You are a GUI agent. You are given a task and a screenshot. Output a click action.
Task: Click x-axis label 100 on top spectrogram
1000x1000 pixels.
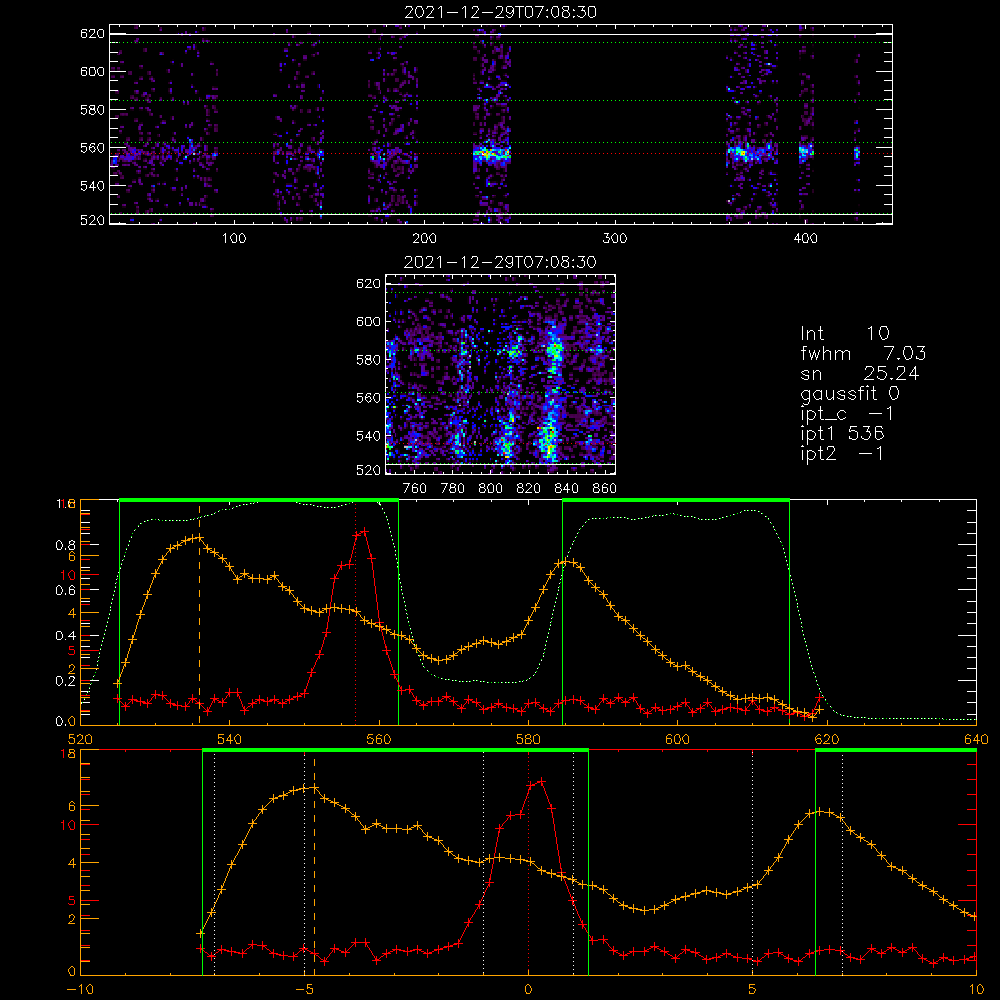click(234, 239)
